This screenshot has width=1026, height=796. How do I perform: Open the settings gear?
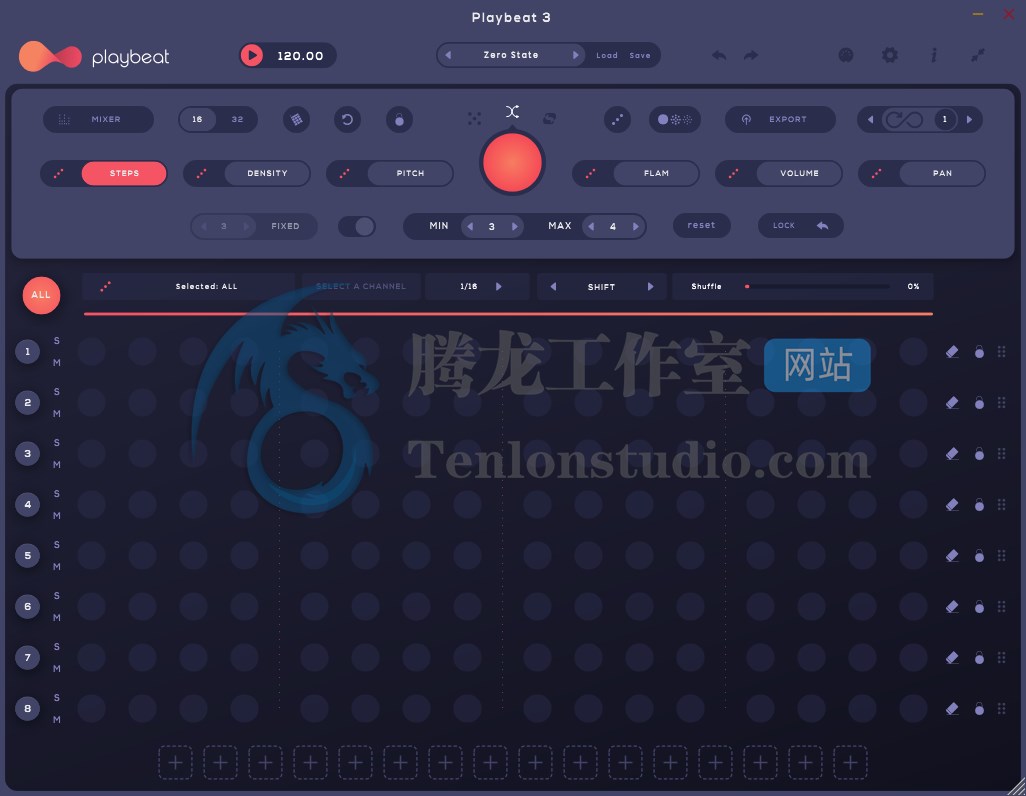tap(890, 56)
